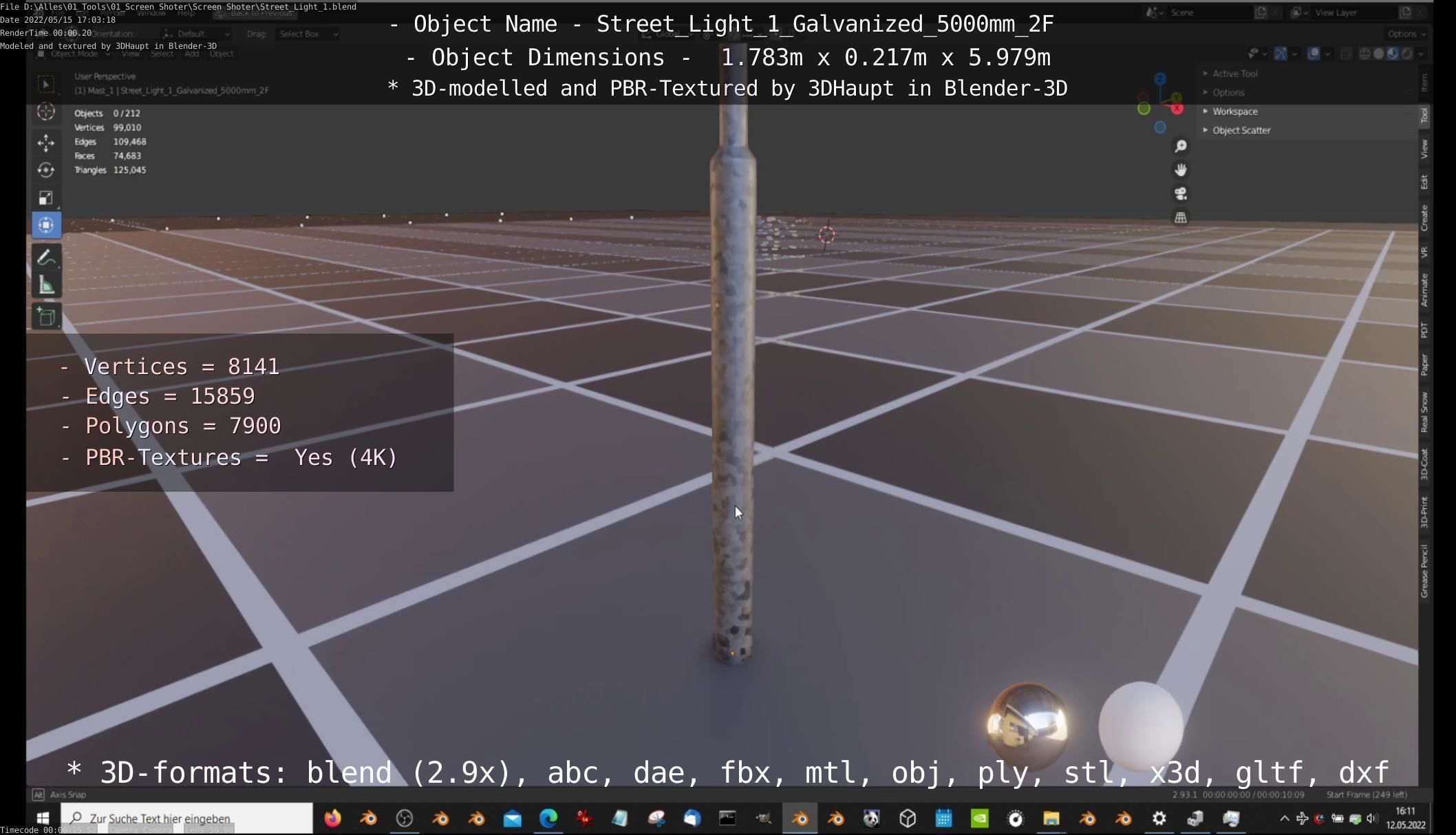Open the Drag Select Box dropdown
The image size is (1456, 835).
click(x=308, y=34)
